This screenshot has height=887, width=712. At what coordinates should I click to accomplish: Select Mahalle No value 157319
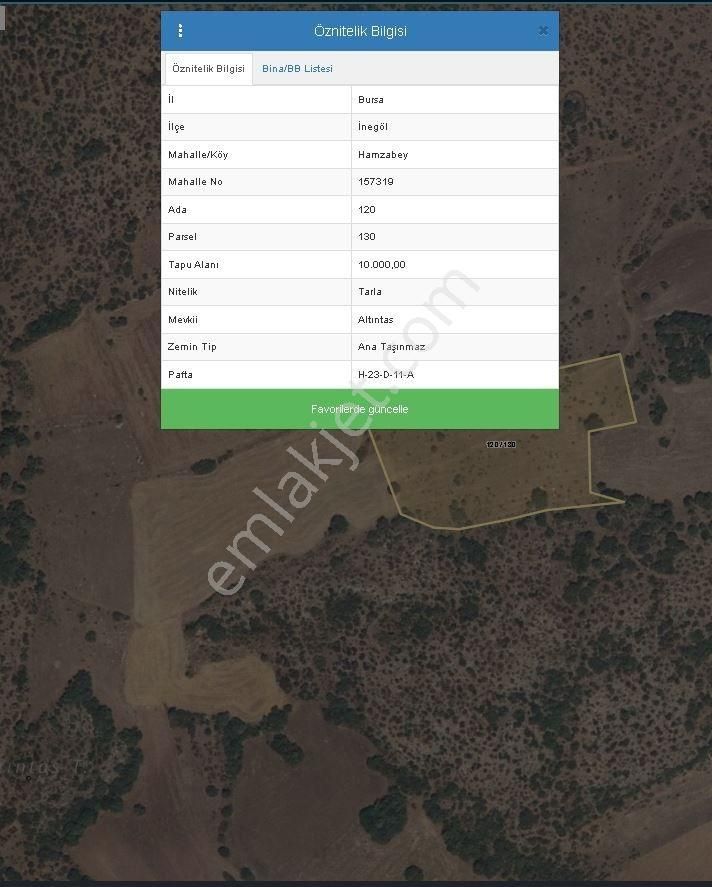tap(376, 182)
